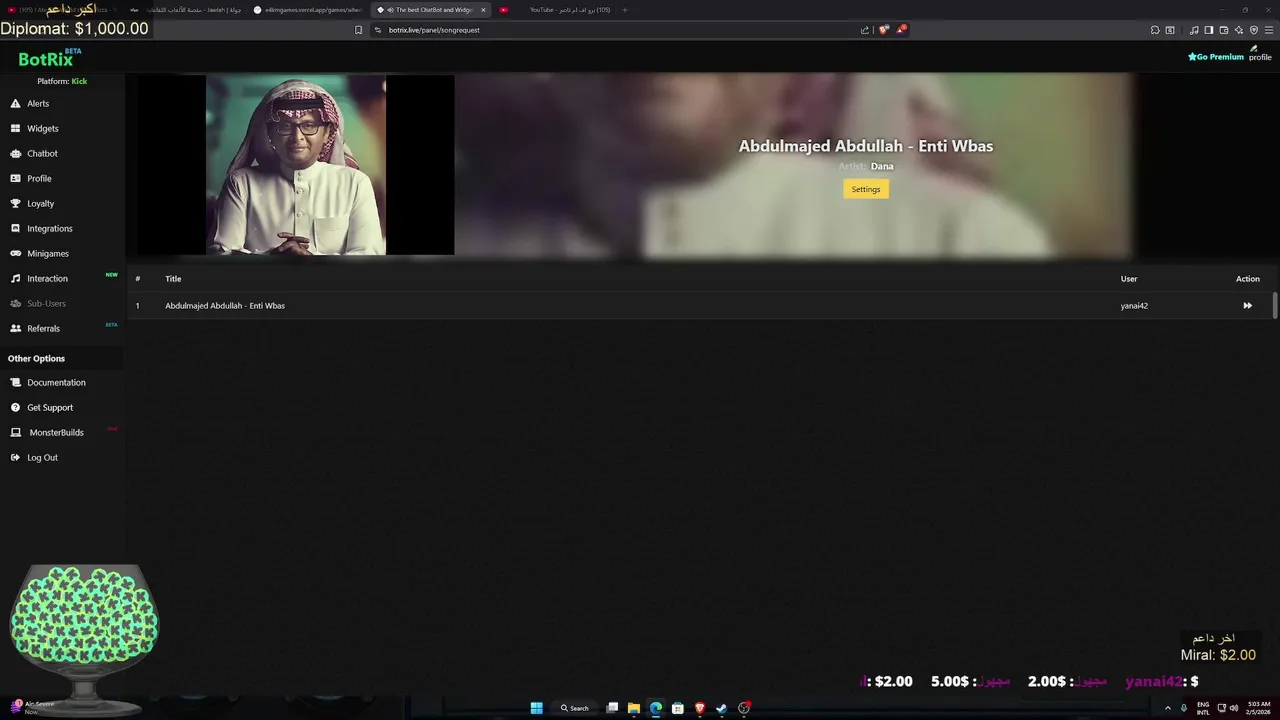This screenshot has height=720, width=1280.
Task: Click the Other Options heading
Action: pos(36,359)
